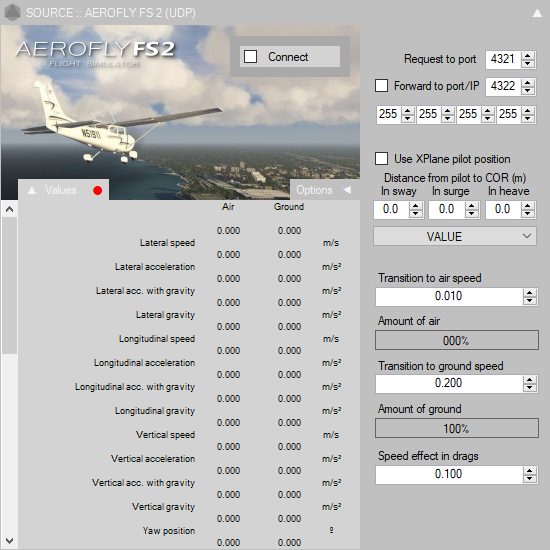This screenshot has width=550, height=550.
Task: Click the Values tab triangle arrow
Action: pos(32,190)
